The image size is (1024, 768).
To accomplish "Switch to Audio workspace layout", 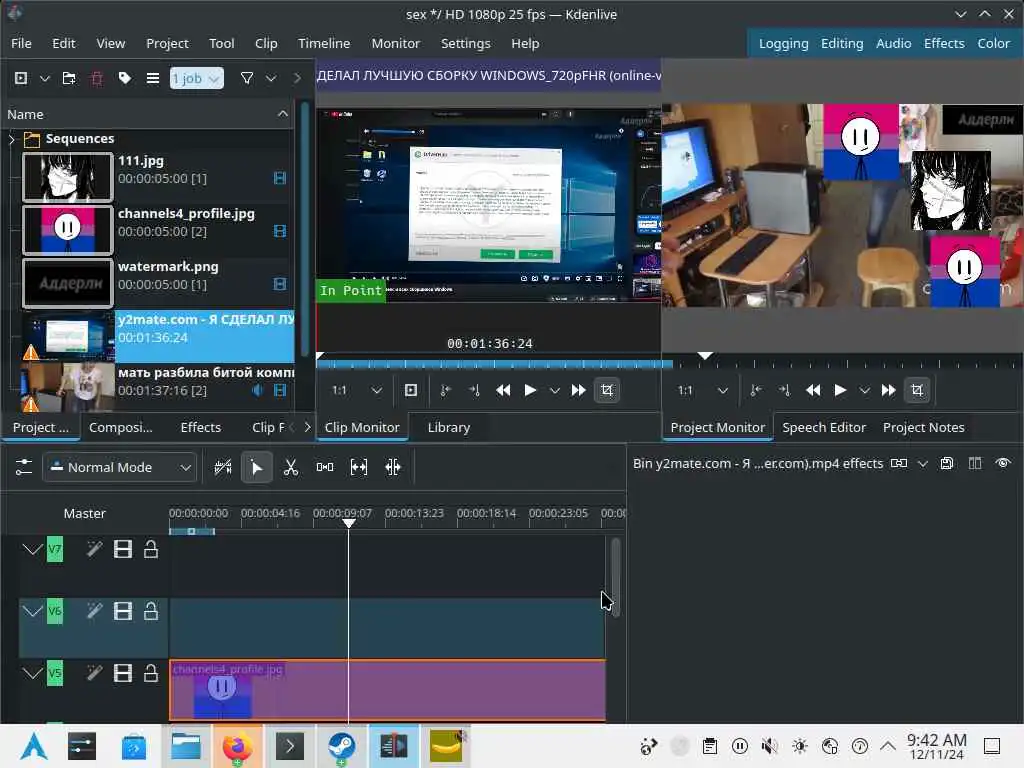I will 893,43.
